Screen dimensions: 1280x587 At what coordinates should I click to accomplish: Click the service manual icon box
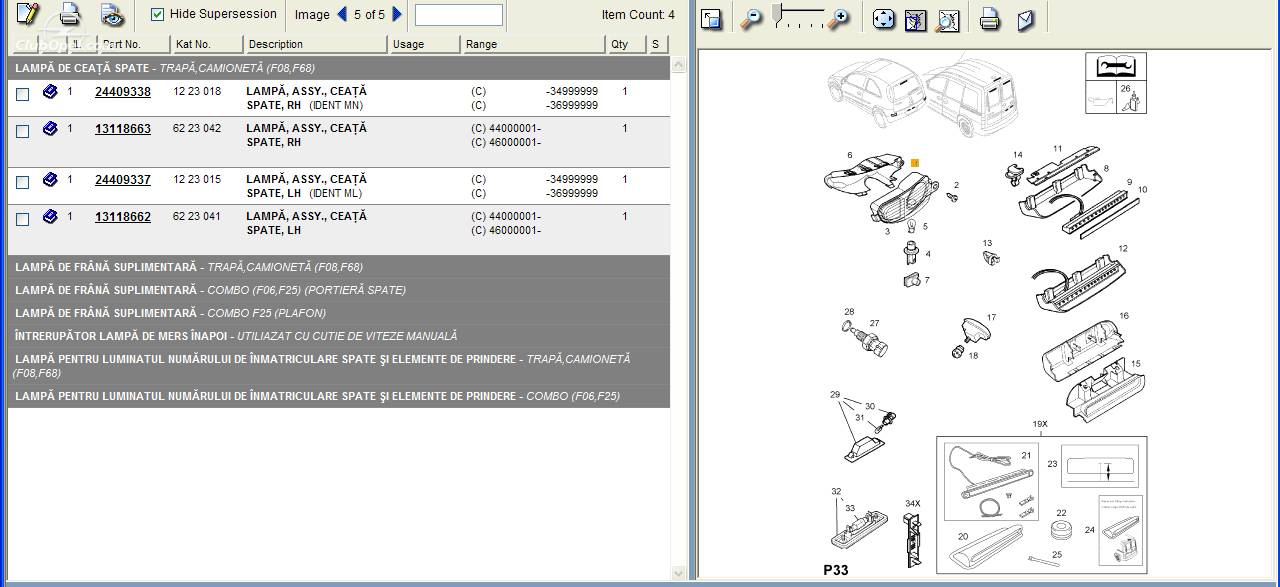tap(1116, 66)
